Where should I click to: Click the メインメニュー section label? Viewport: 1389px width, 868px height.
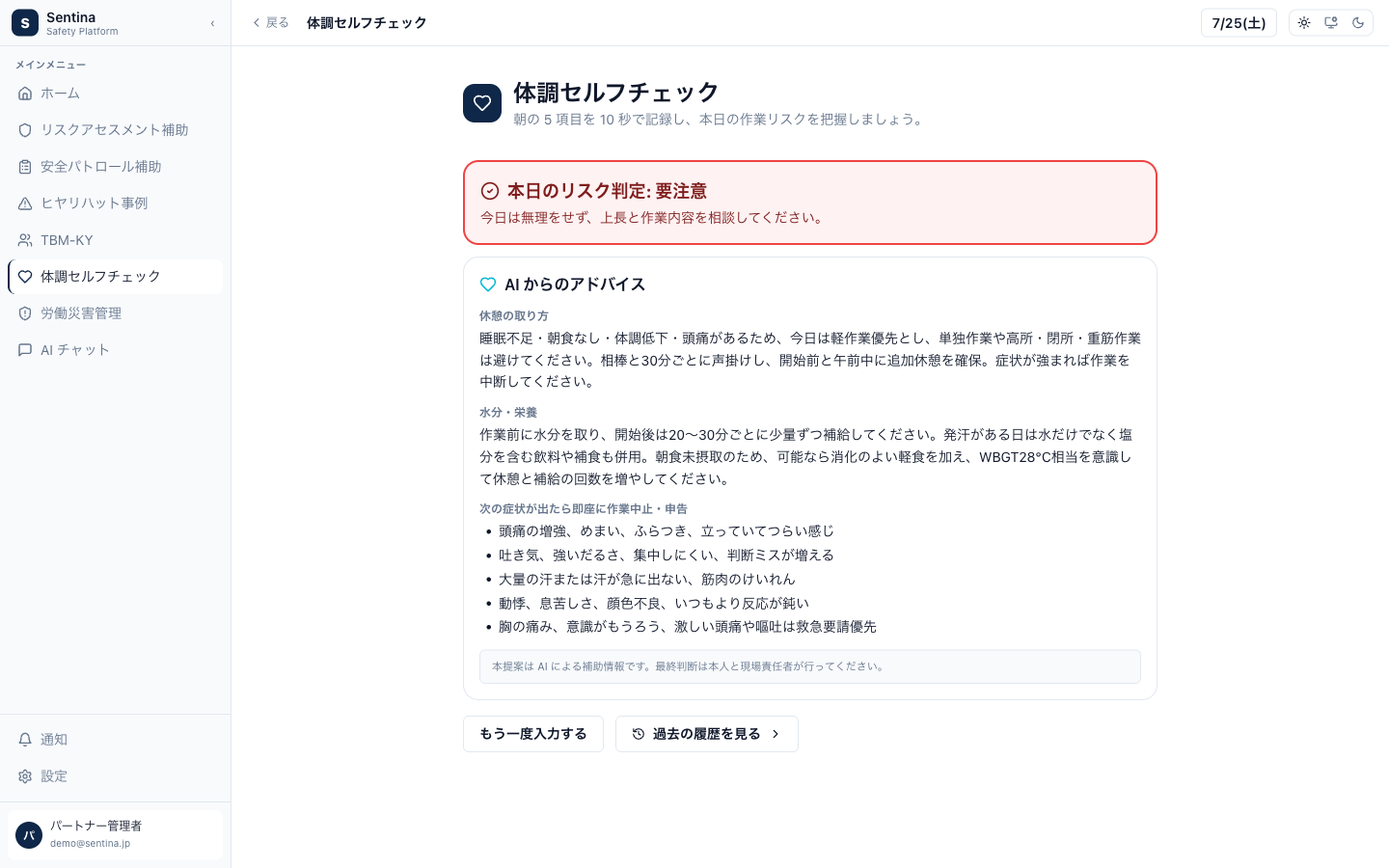coord(51,65)
